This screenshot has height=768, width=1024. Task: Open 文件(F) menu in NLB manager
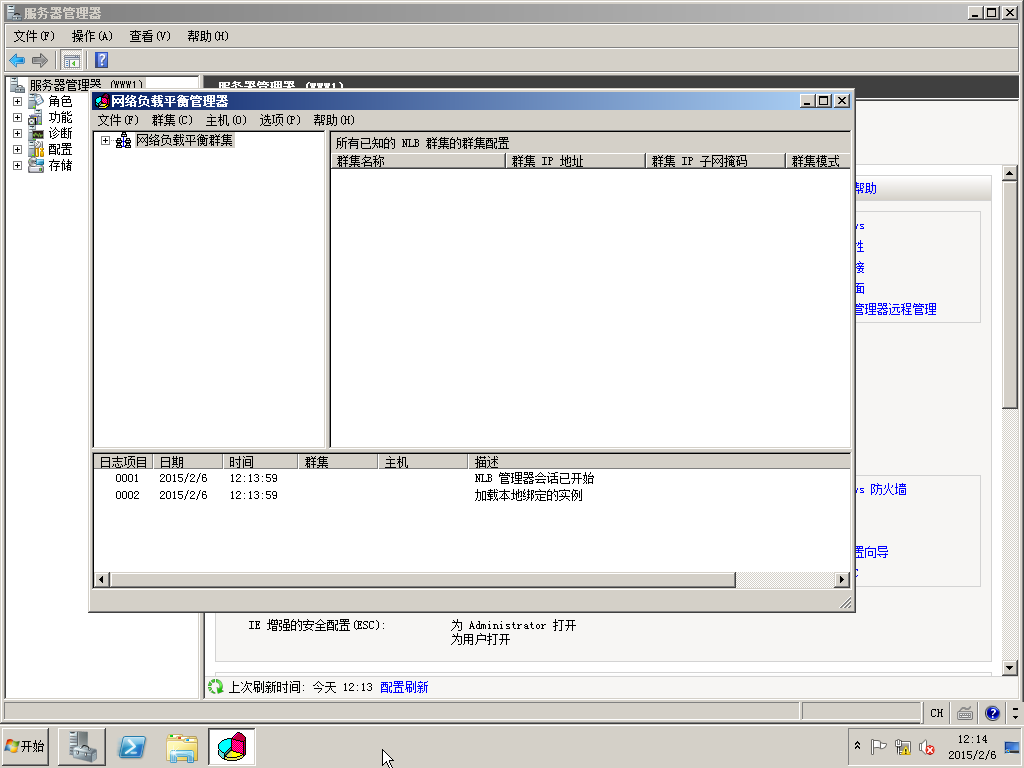pos(118,120)
